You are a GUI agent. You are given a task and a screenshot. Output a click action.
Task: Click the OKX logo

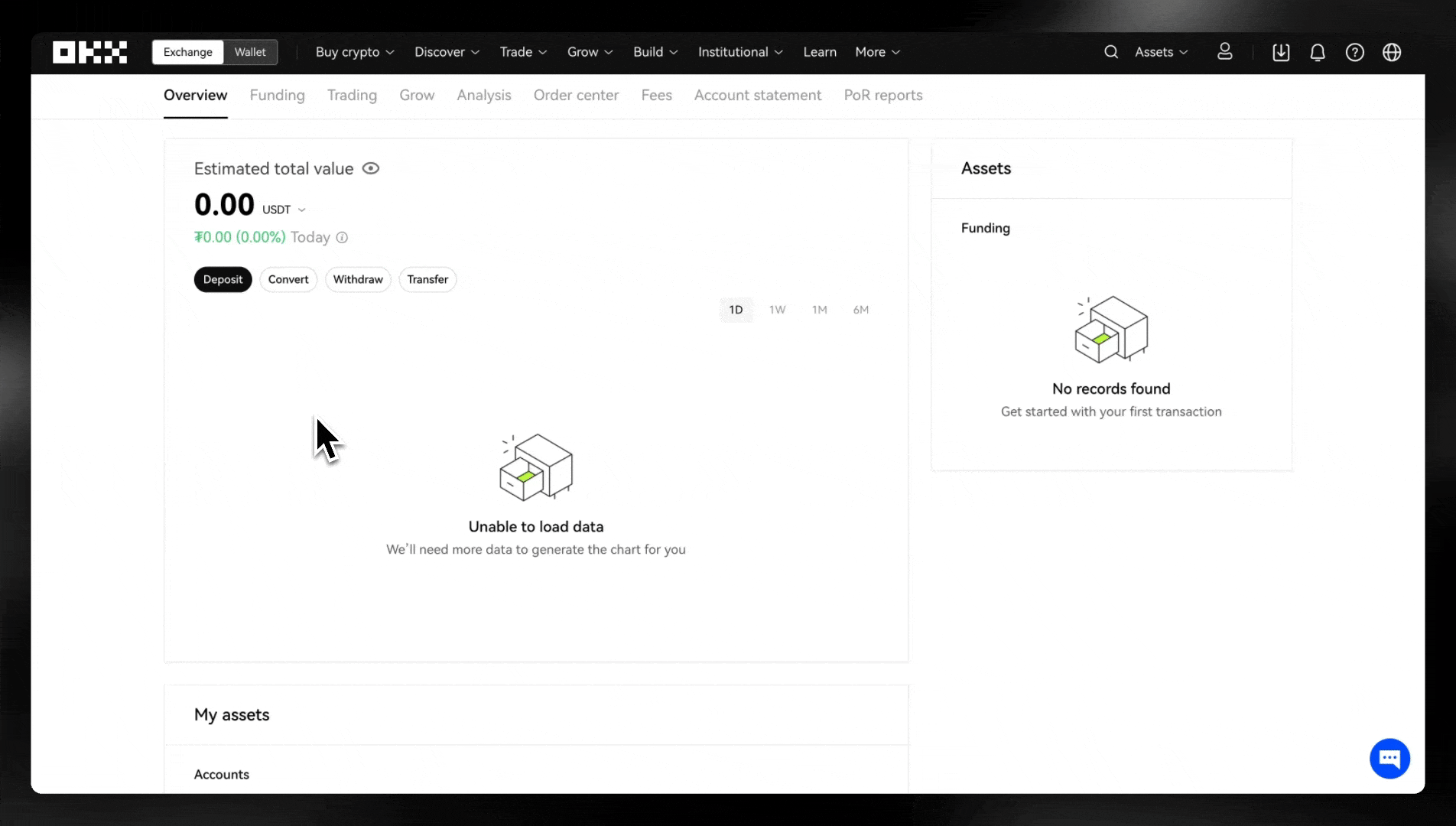[89, 52]
